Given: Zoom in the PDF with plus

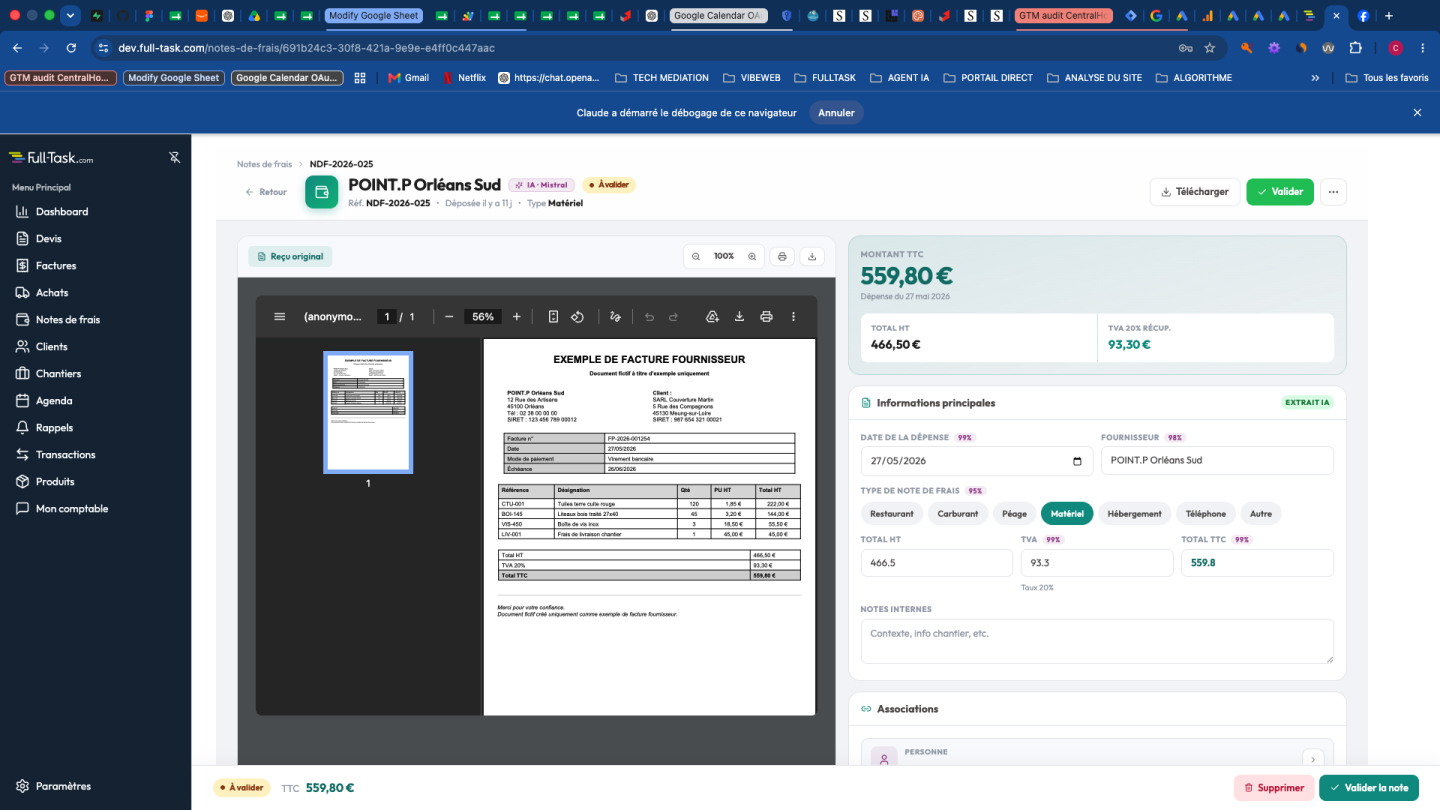Looking at the screenshot, I should 517,316.
